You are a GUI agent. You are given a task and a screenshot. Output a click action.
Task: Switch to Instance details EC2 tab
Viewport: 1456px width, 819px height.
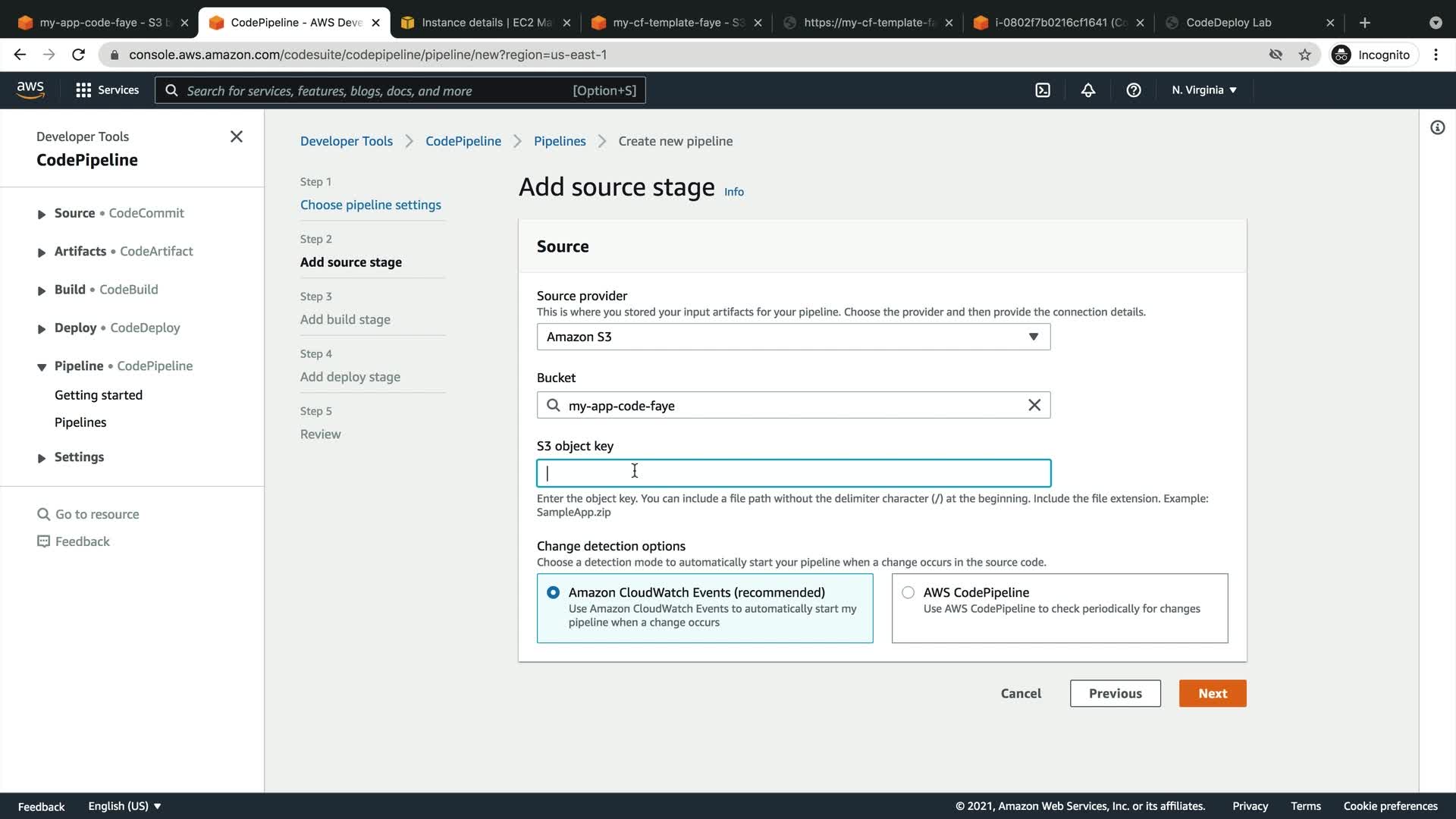tap(485, 23)
